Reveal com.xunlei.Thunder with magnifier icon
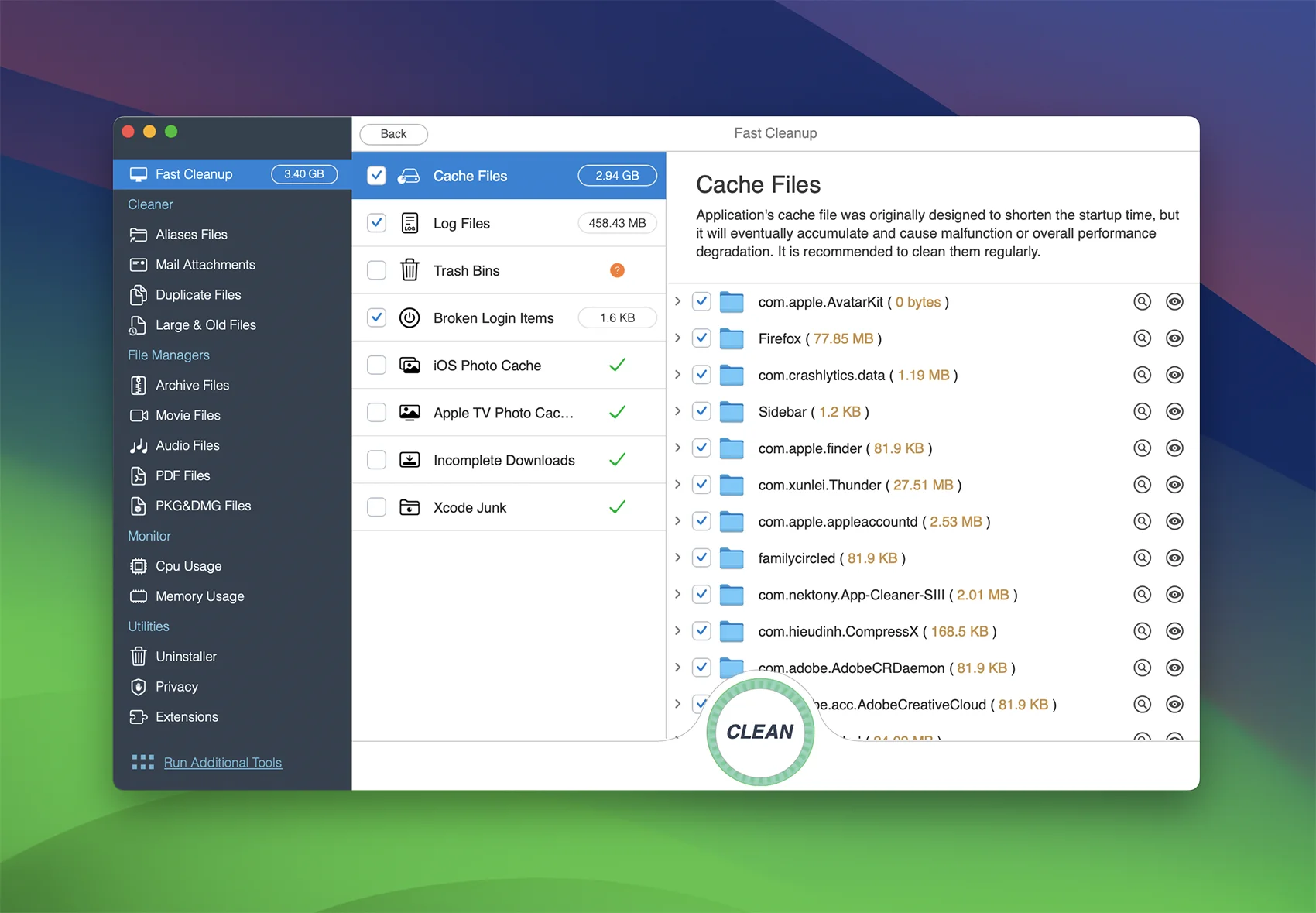The width and height of the screenshot is (1316, 913). [1142, 485]
